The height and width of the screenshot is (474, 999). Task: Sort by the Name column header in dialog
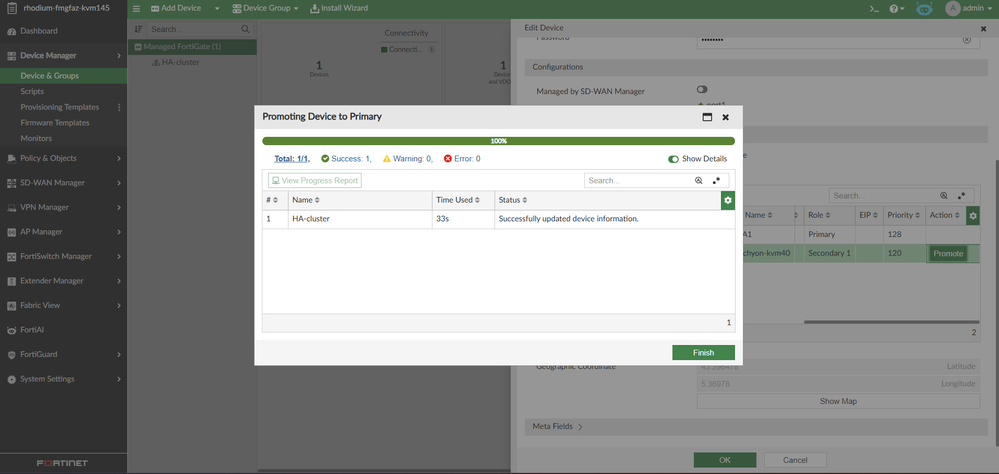306,200
